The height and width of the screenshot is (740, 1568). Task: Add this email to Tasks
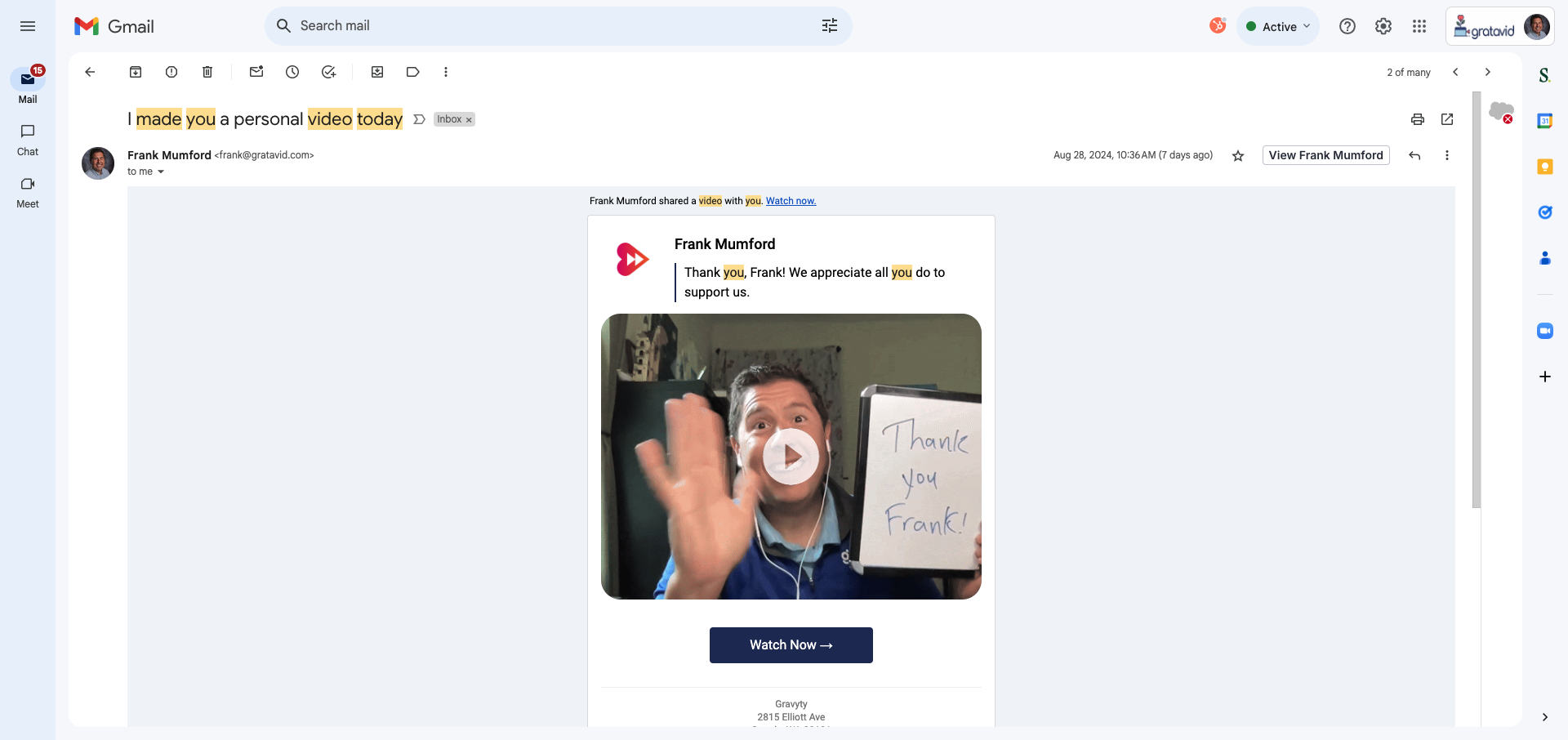[328, 72]
